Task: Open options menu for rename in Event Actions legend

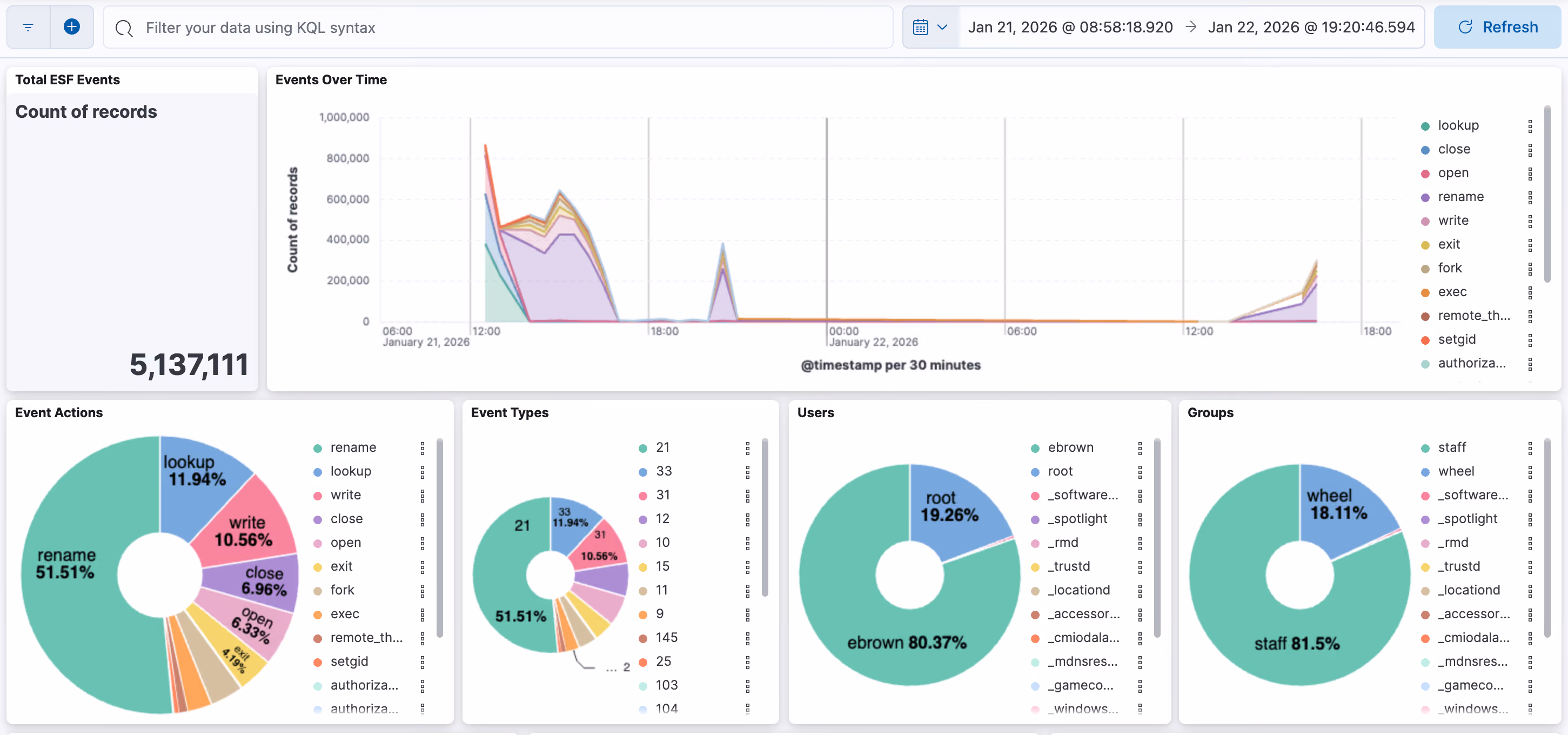Action: 423,448
